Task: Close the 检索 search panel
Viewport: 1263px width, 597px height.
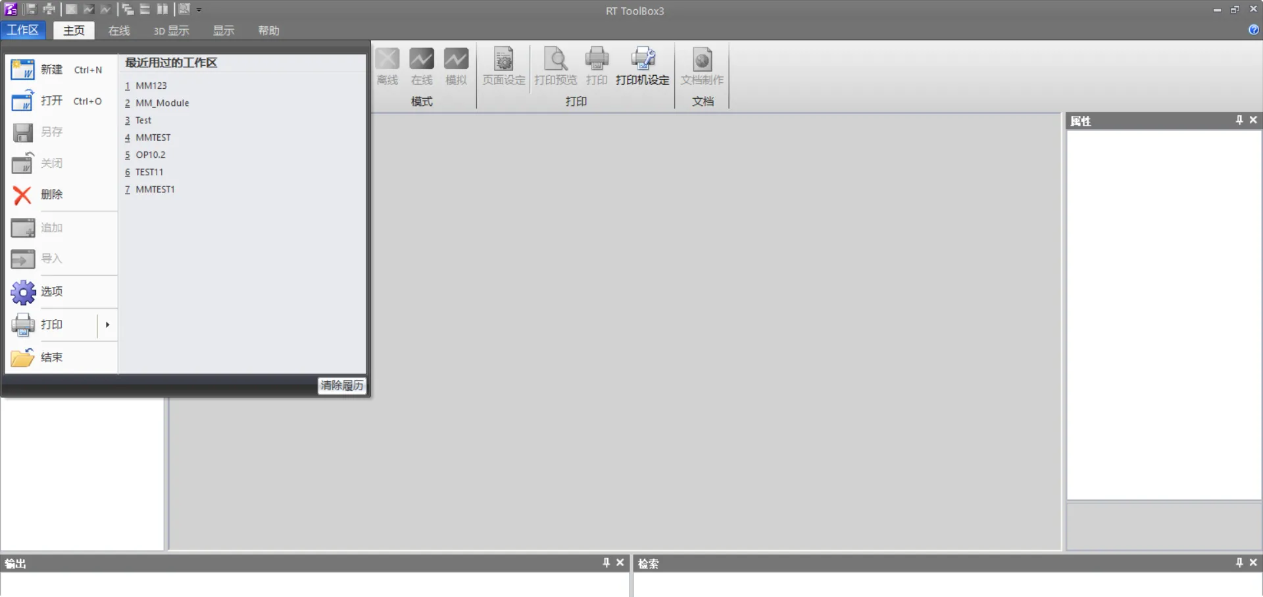Action: (1254, 563)
